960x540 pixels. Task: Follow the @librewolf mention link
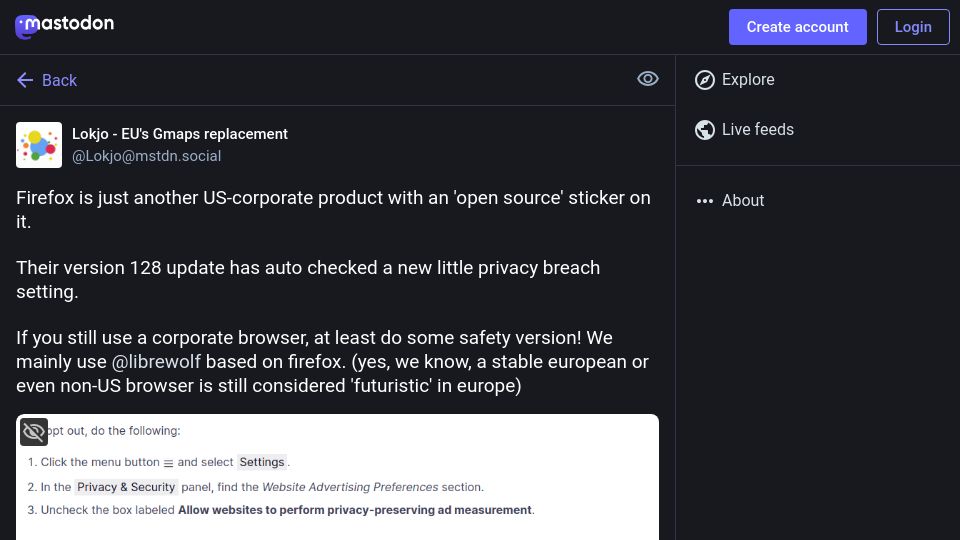coord(156,362)
